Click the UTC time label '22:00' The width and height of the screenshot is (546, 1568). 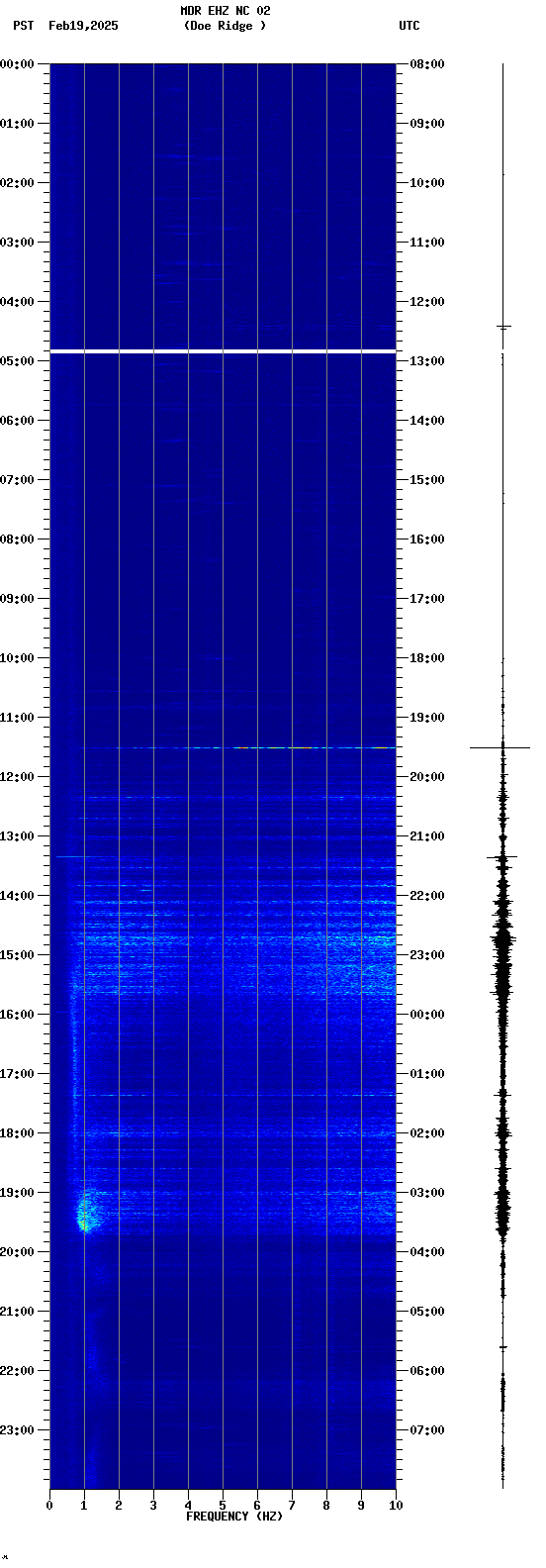[x=427, y=896]
